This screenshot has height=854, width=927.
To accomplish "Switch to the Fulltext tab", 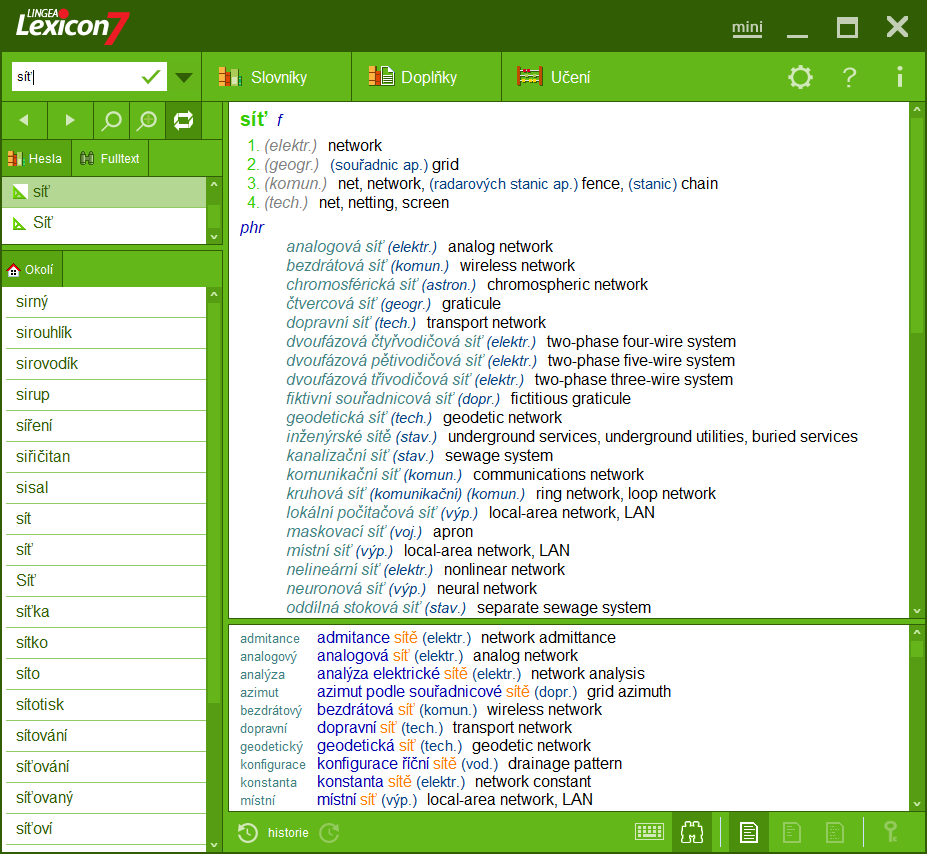I will coord(110,158).
